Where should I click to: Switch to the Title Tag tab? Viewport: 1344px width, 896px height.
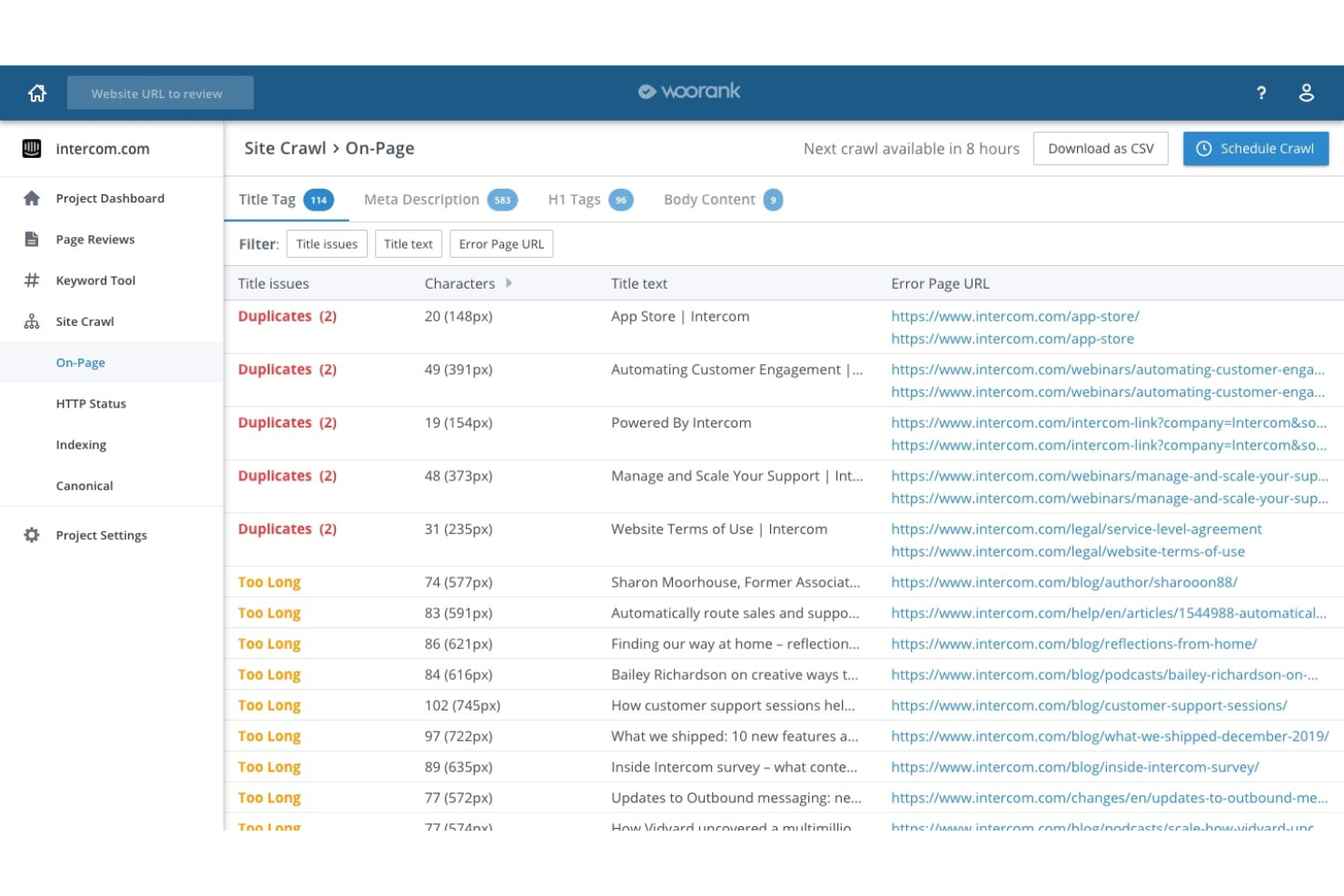pos(286,200)
